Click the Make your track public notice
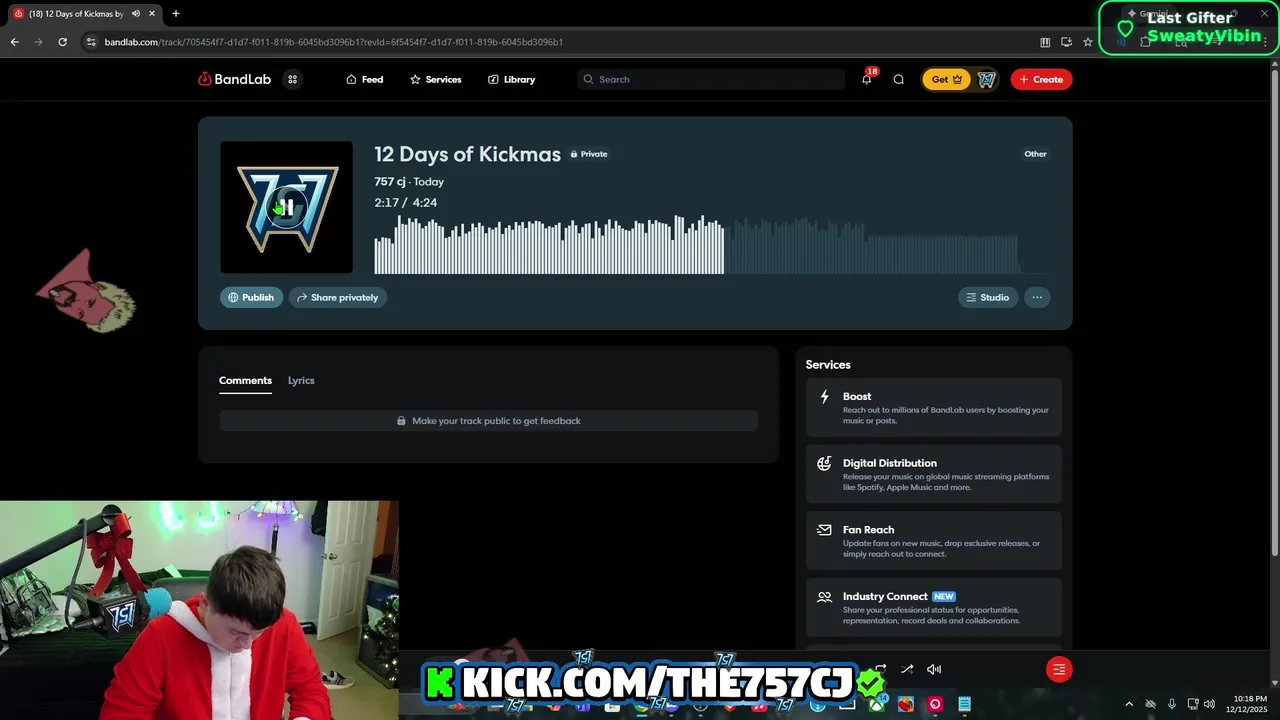 (488, 421)
